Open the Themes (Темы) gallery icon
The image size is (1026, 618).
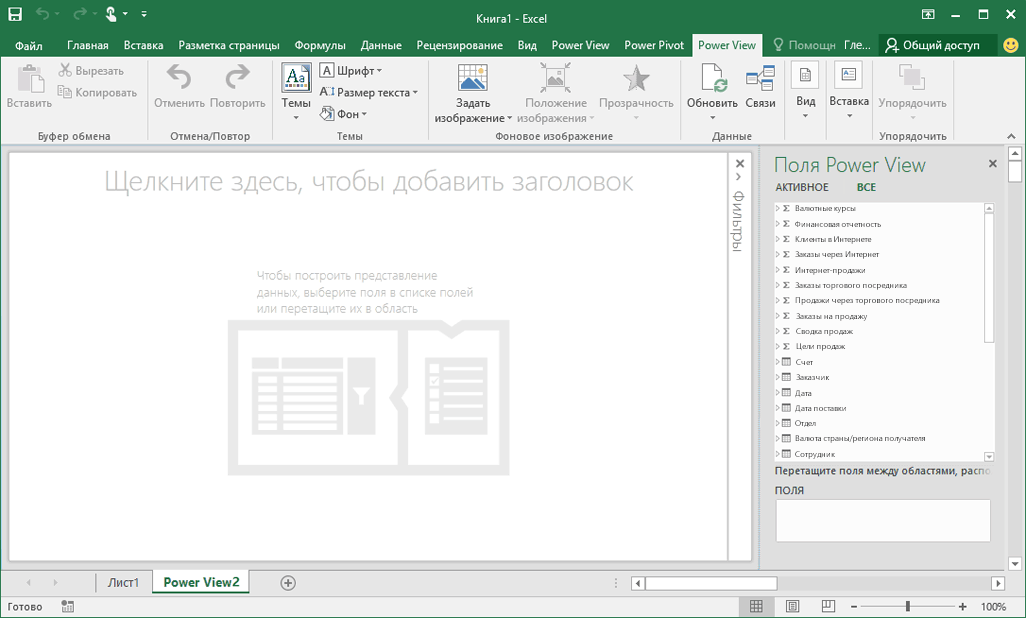point(296,78)
